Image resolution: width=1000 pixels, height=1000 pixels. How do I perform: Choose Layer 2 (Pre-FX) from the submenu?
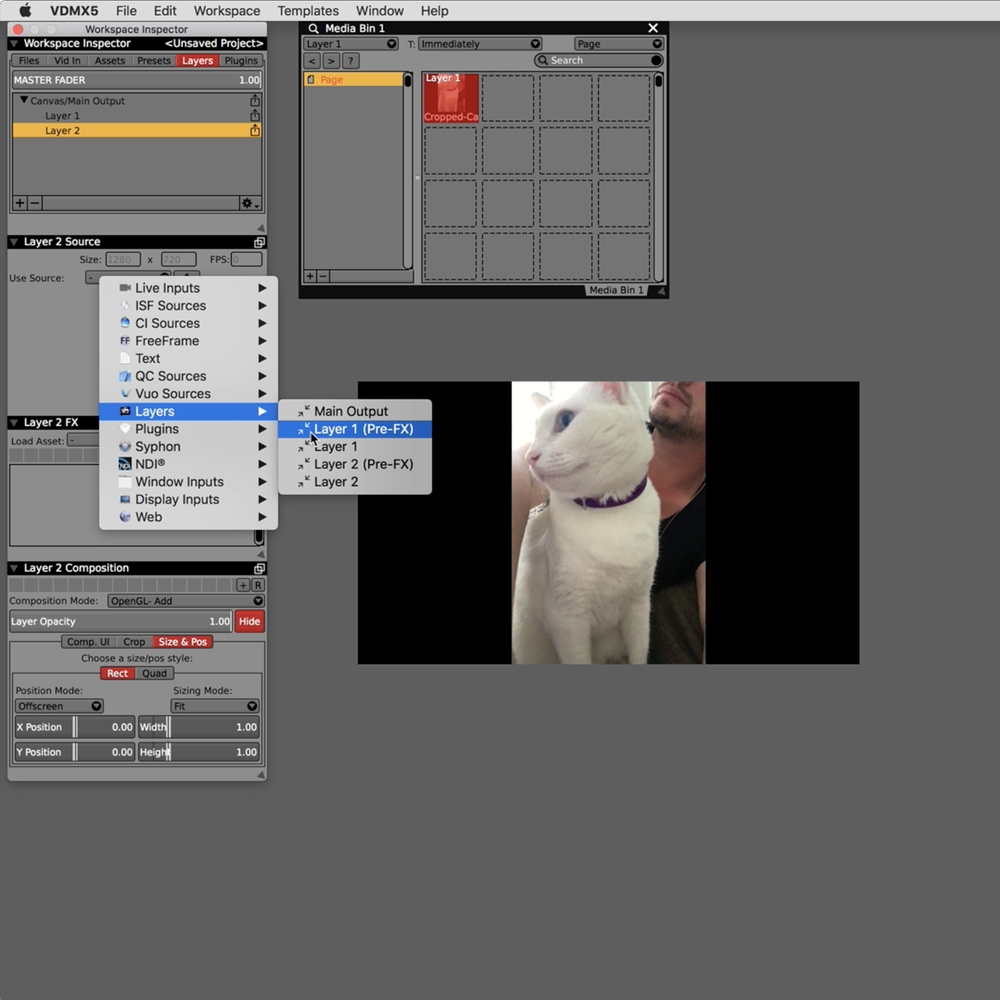tap(355, 464)
